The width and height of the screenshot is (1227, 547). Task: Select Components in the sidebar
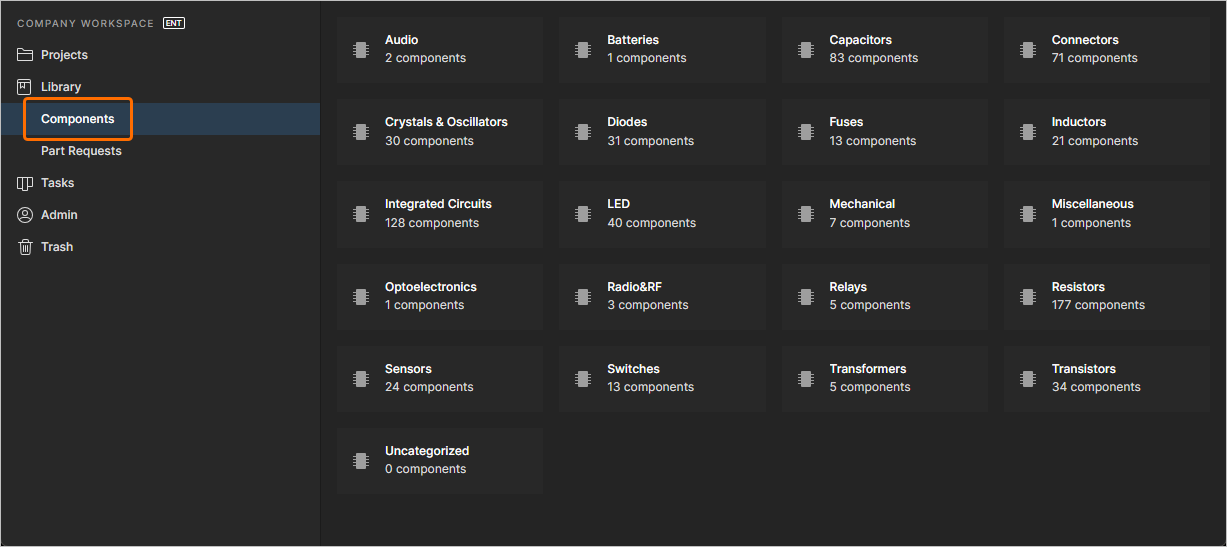coord(78,119)
